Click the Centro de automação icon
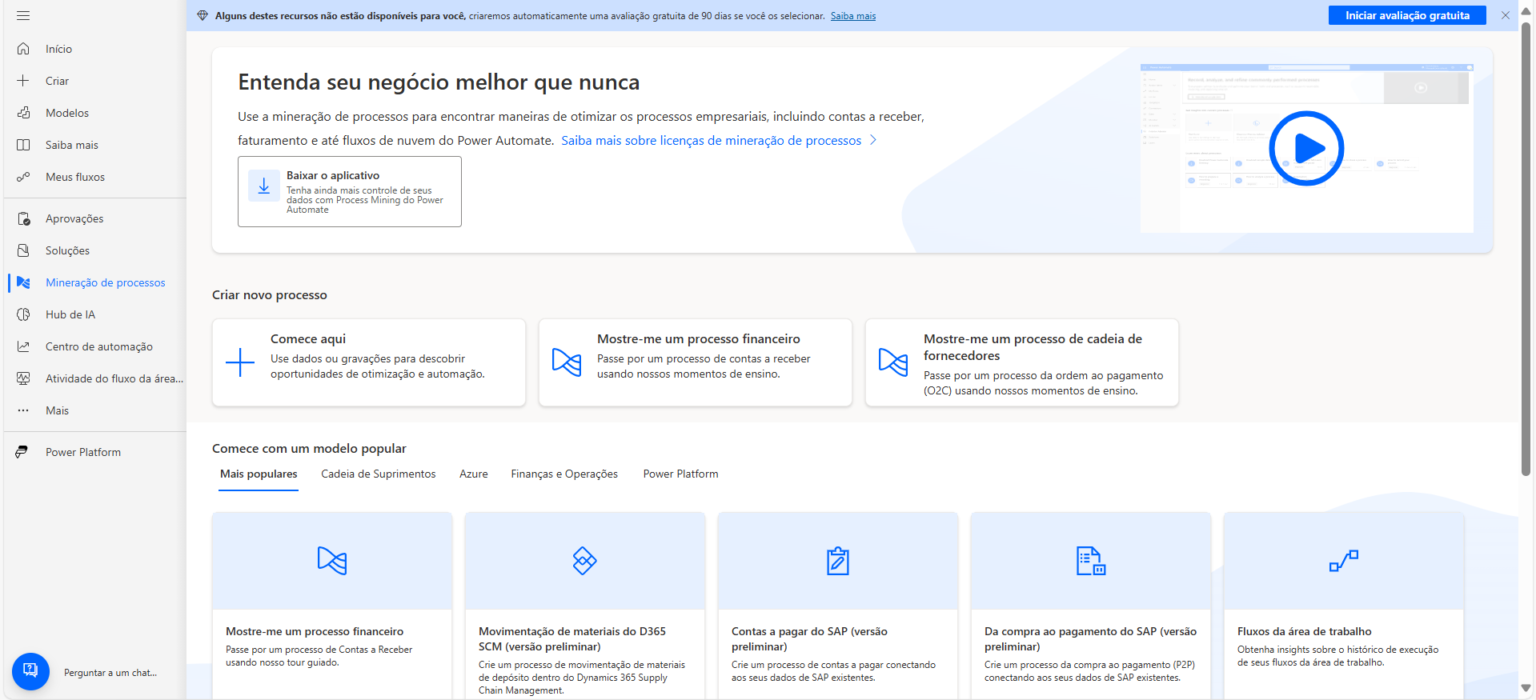 (x=22, y=346)
